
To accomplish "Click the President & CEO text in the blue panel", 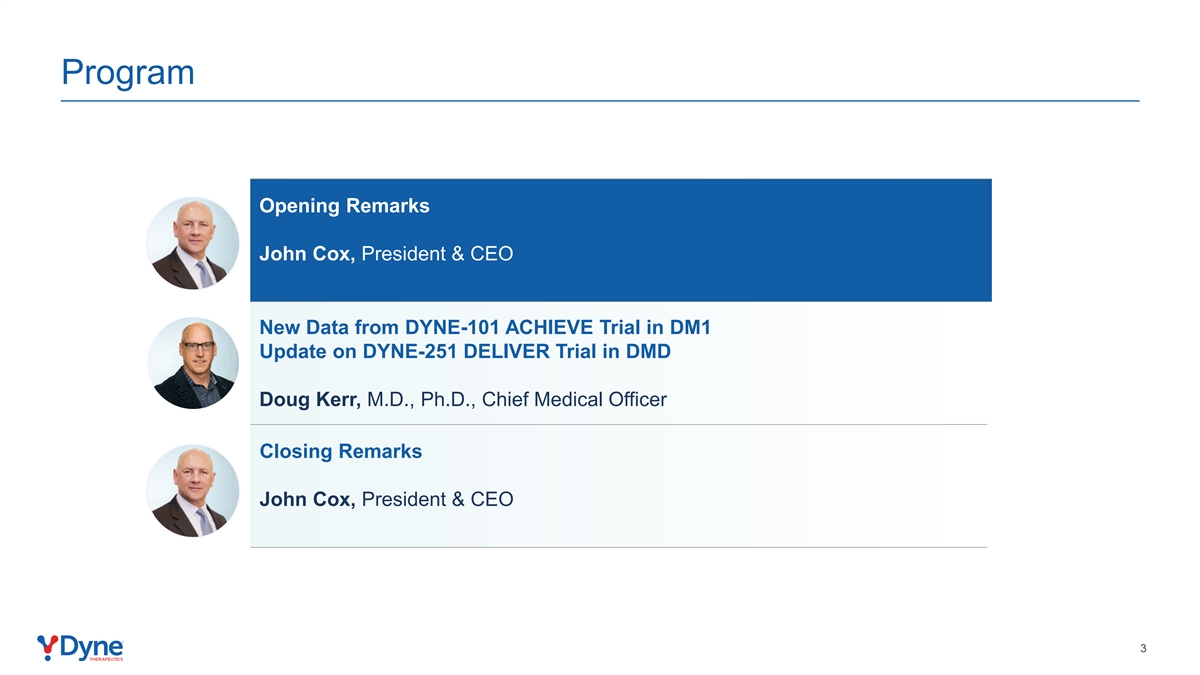I will [x=437, y=254].
